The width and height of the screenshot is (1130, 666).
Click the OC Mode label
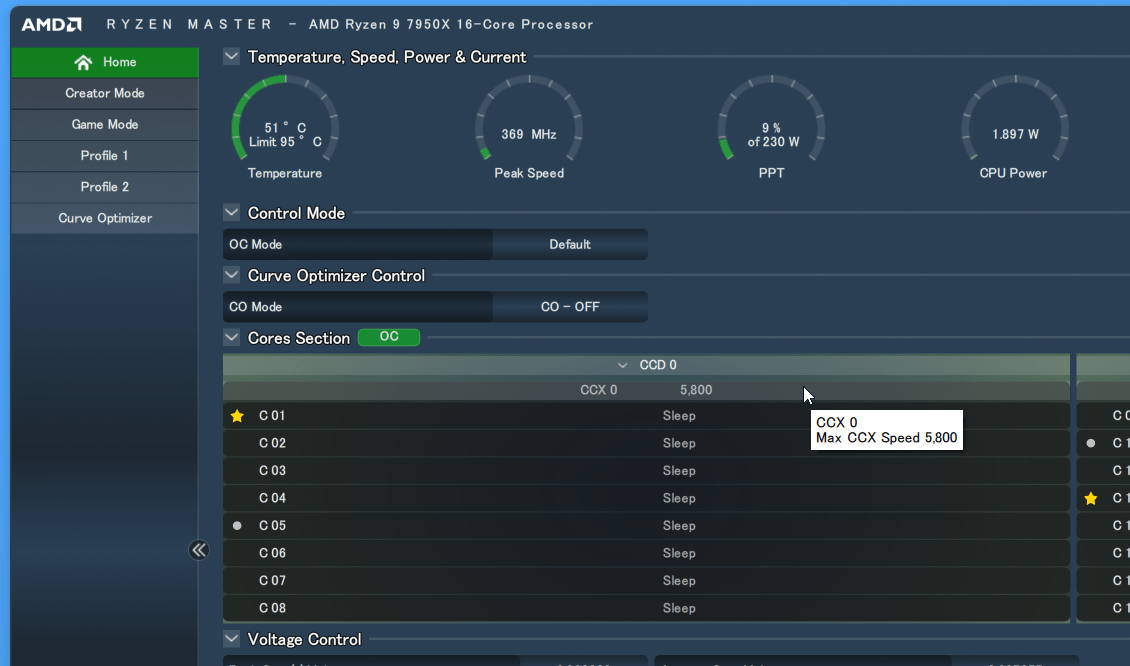point(256,244)
